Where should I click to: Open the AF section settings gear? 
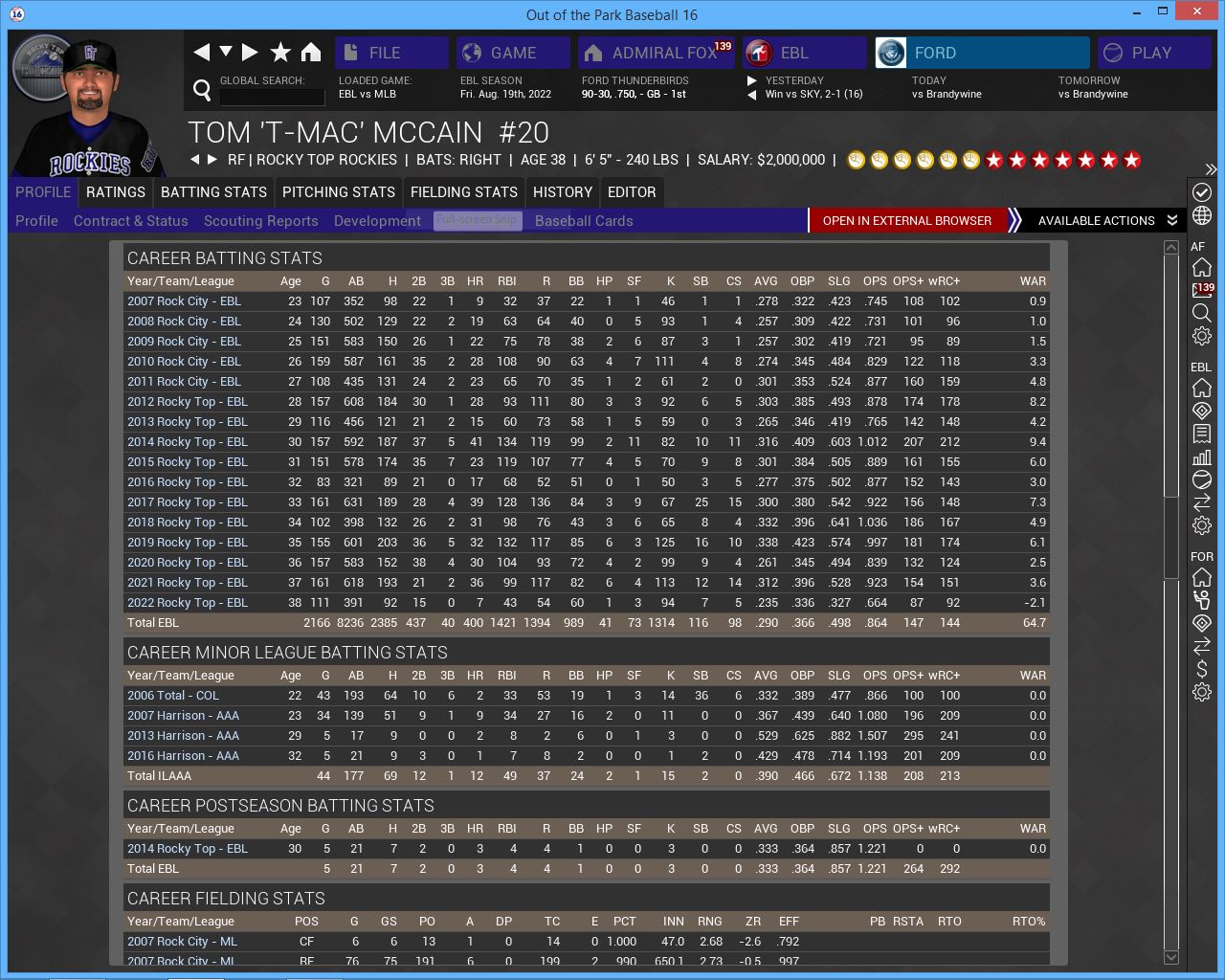(x=1202, y=336)
